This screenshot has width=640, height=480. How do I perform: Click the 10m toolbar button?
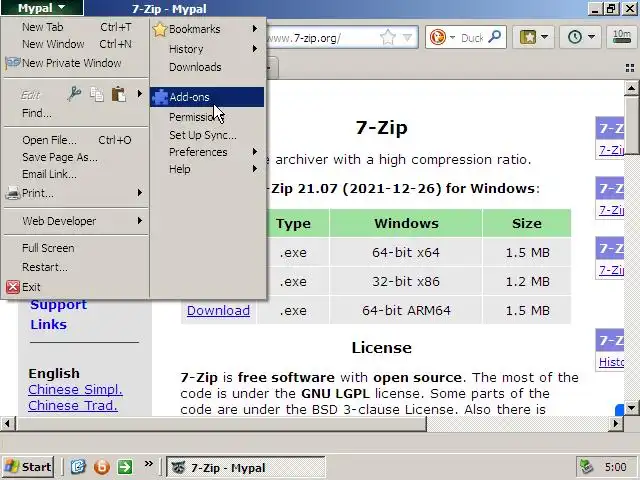(622, 37)
